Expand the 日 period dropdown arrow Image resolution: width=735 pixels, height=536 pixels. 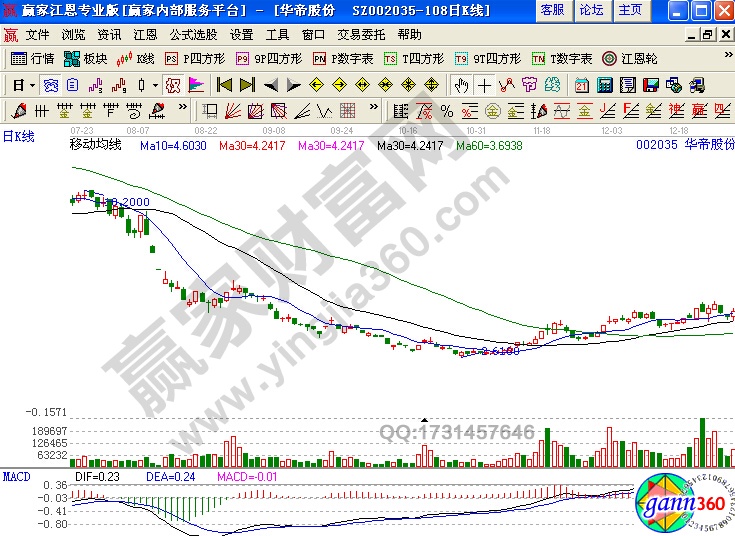click(32, 84)
